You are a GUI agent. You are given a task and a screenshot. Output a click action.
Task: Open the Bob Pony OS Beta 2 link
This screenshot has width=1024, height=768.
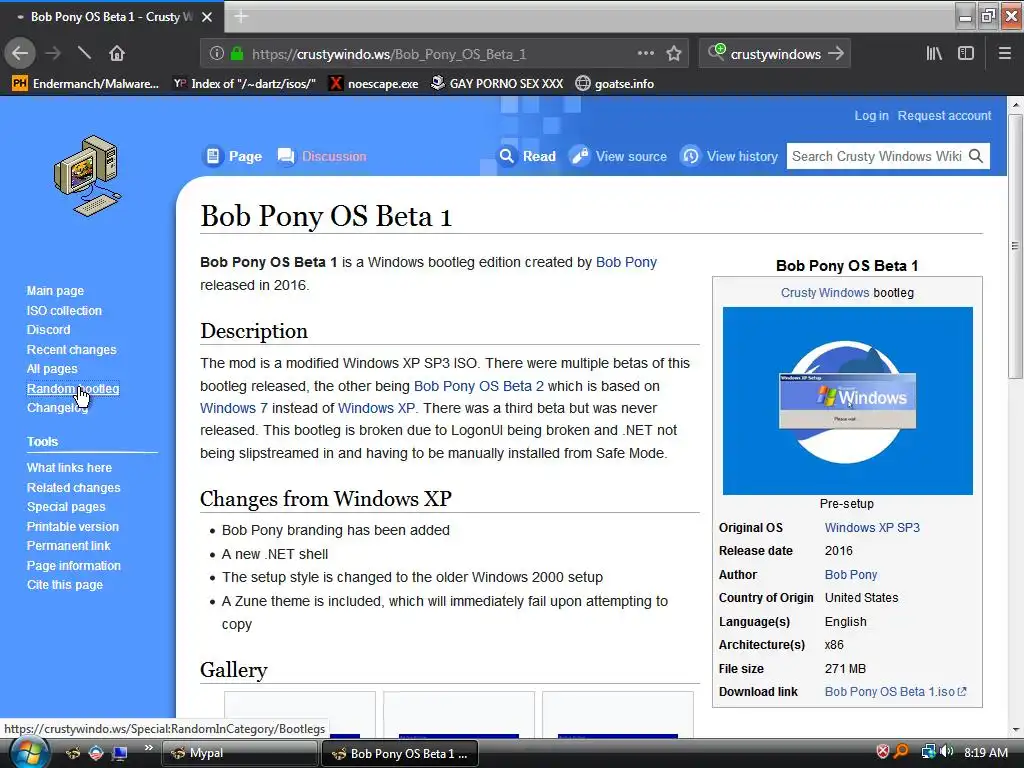(x=479, y=386)
